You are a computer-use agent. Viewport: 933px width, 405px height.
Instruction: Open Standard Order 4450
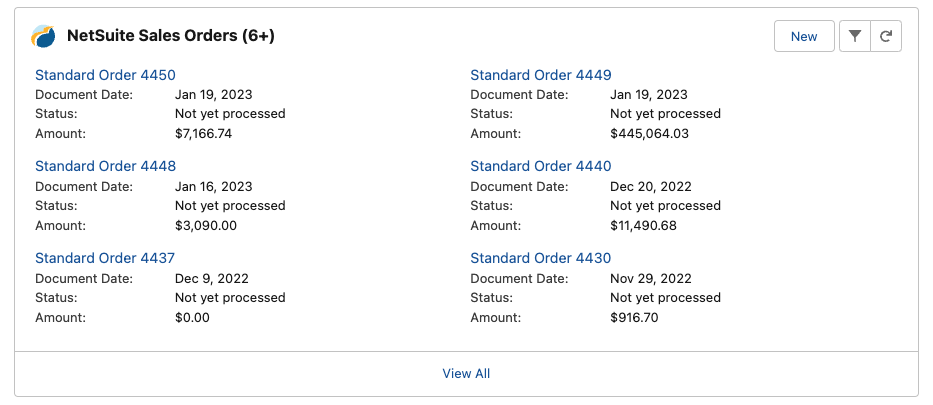(105, 75)
